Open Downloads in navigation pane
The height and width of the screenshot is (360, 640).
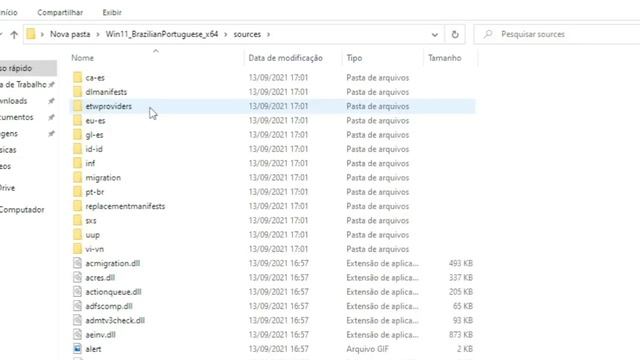tap(14, 101)
